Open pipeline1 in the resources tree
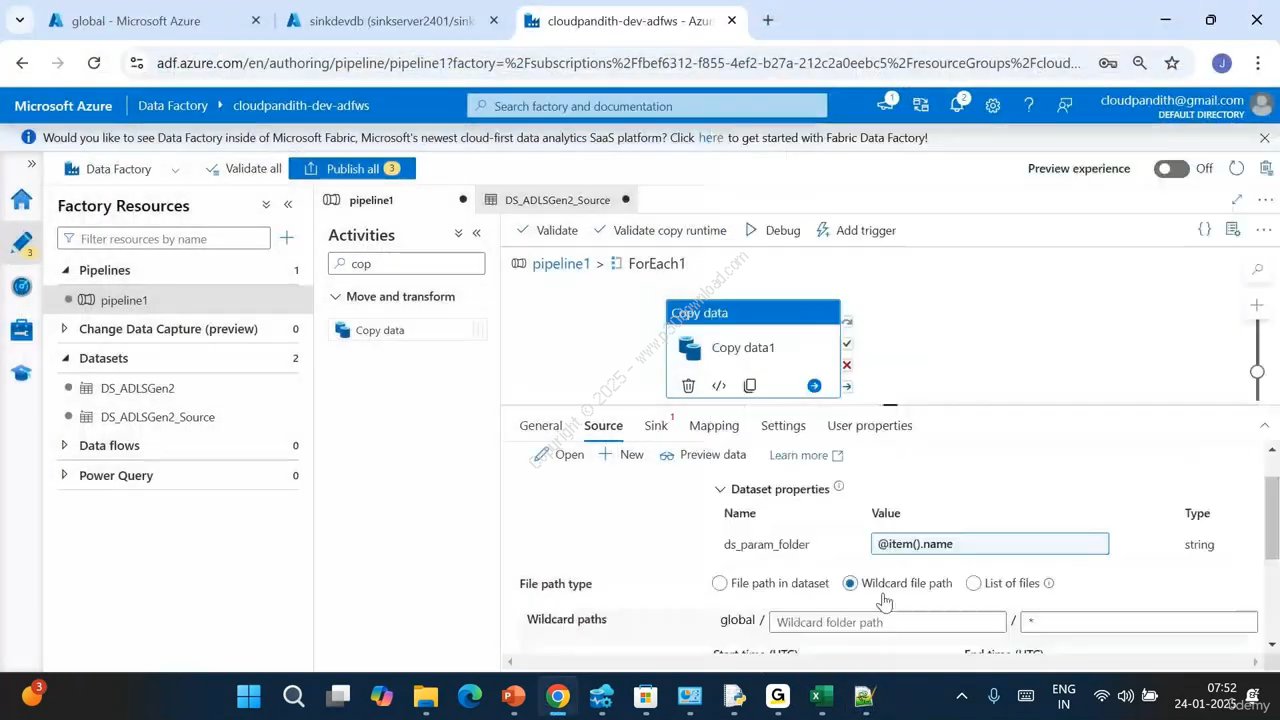 click(124, 300)
